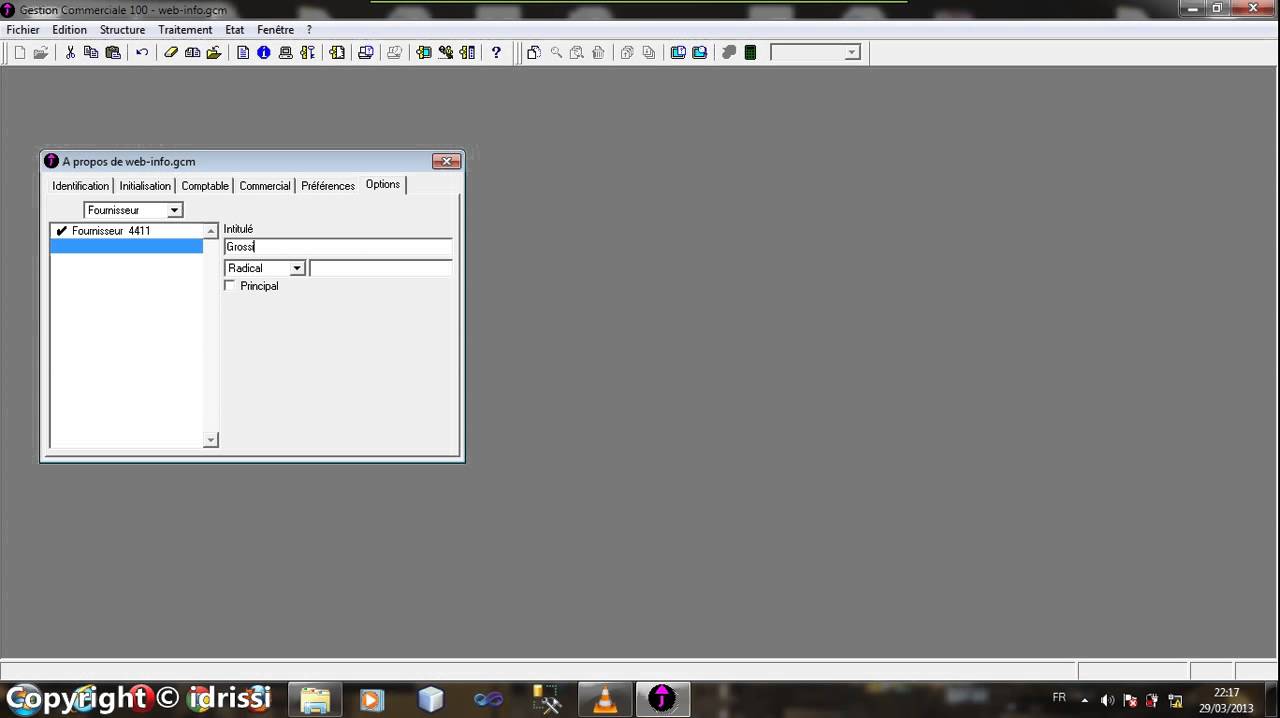Click the Copy toolbar icon
The image size is (1280, 718).
click(91, 53)
